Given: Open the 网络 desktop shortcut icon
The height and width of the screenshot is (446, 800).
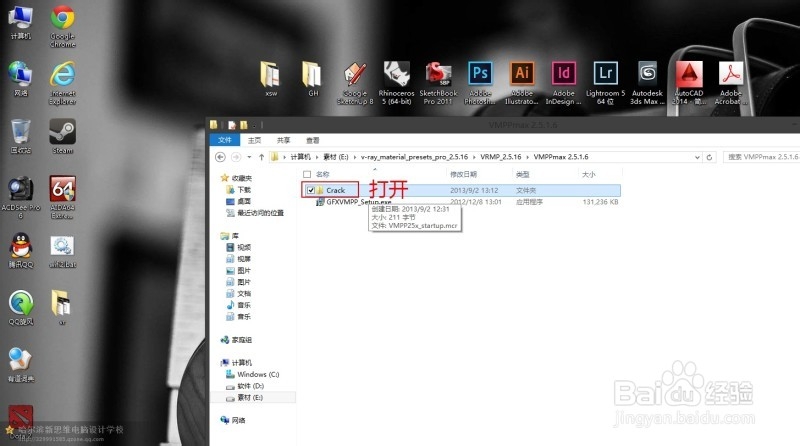Looking at the screenshot, I should point(20,79).
